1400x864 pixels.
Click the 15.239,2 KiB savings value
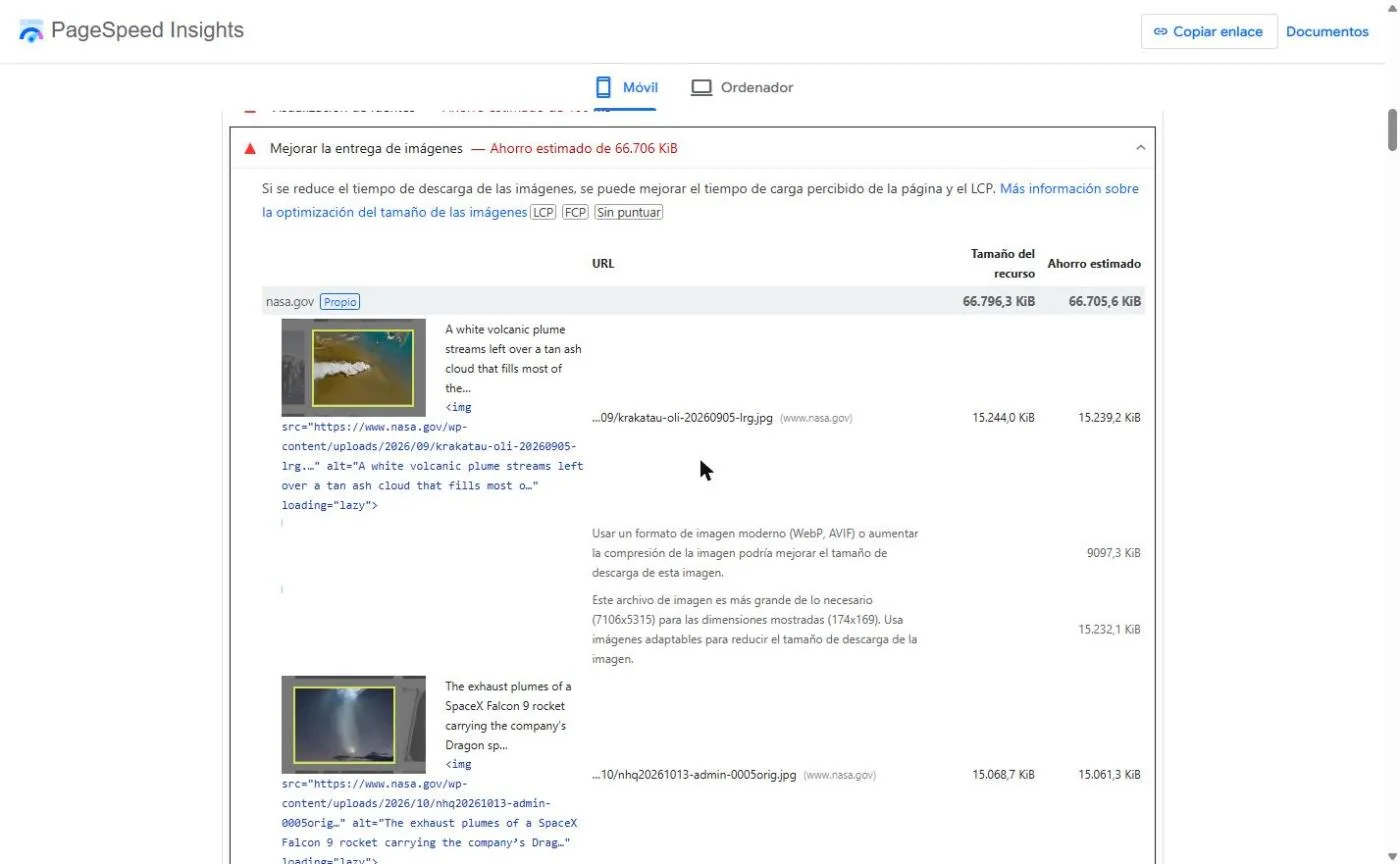point(1109,418)
